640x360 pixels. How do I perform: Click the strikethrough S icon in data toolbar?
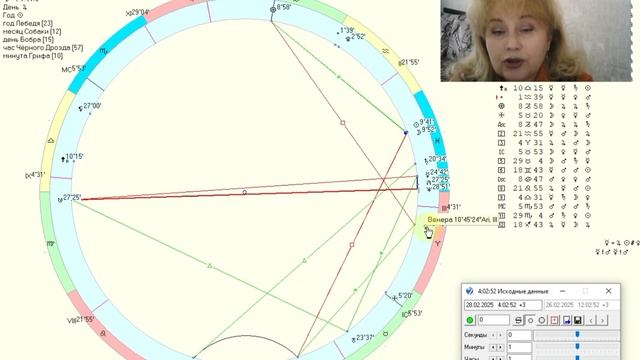(x=518, y=320)
